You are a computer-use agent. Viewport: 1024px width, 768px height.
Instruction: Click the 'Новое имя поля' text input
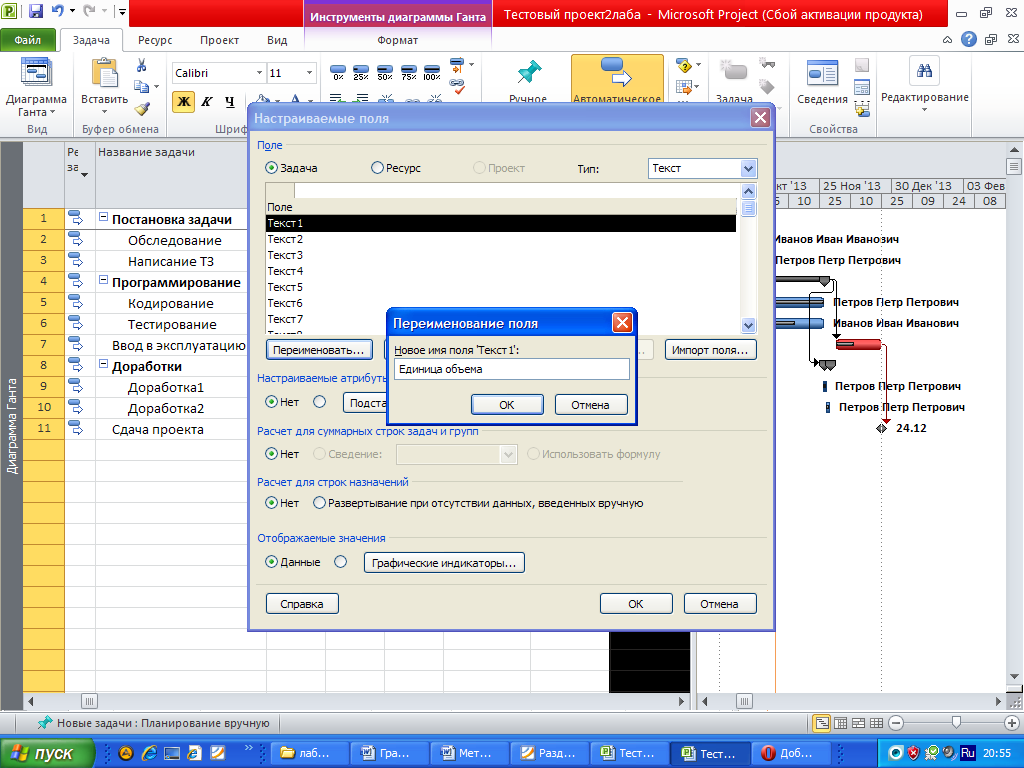pyautogui.click(x=511, y=369)
